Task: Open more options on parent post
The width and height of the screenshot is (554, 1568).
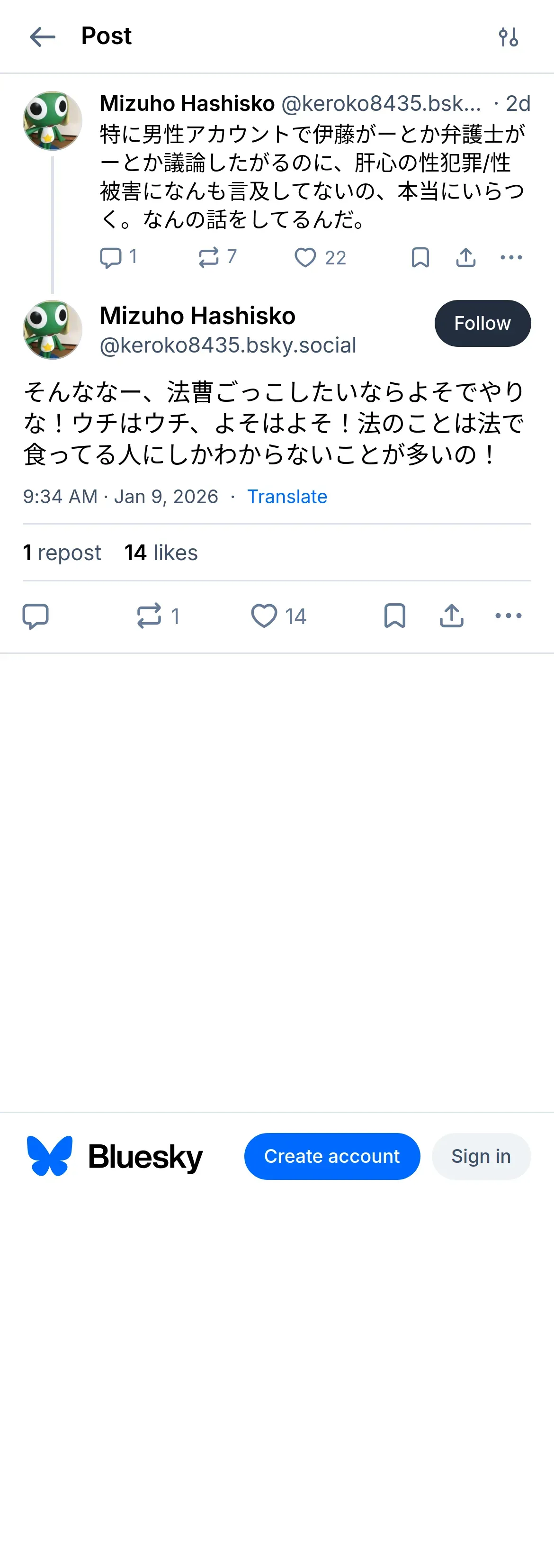Action: click(511, 257)
